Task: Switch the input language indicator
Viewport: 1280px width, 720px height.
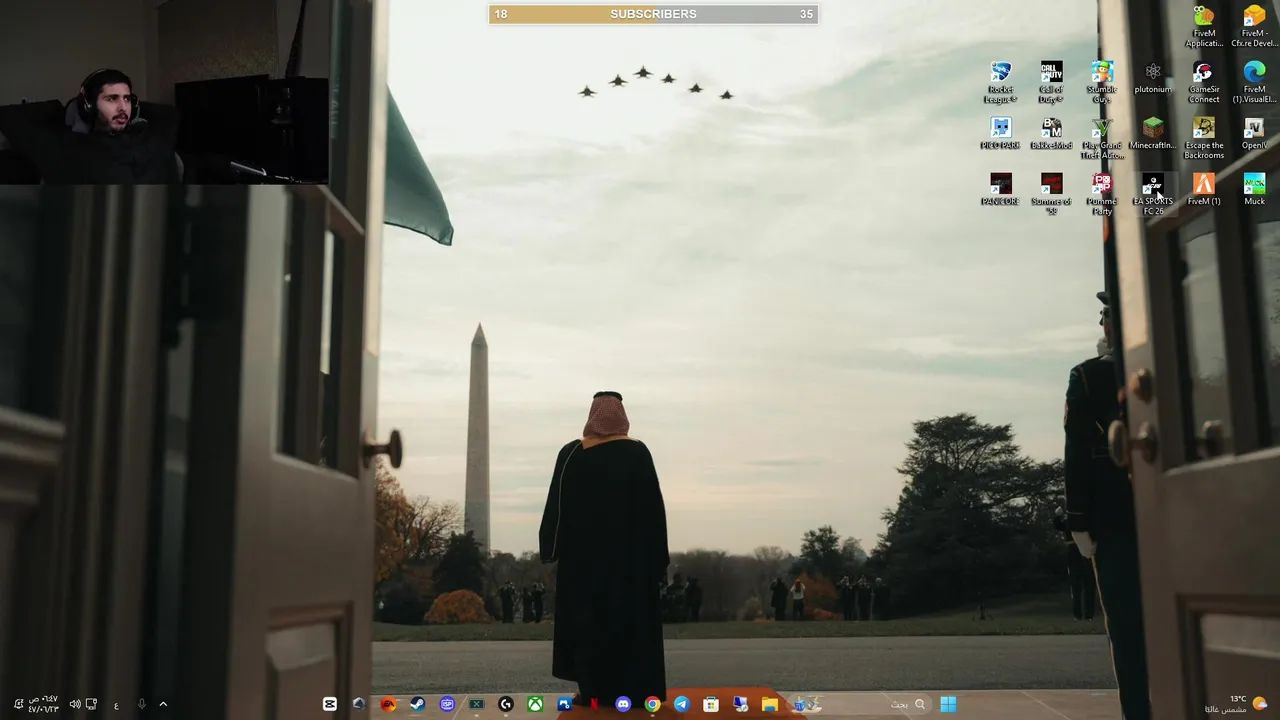Action: [116, 705]
